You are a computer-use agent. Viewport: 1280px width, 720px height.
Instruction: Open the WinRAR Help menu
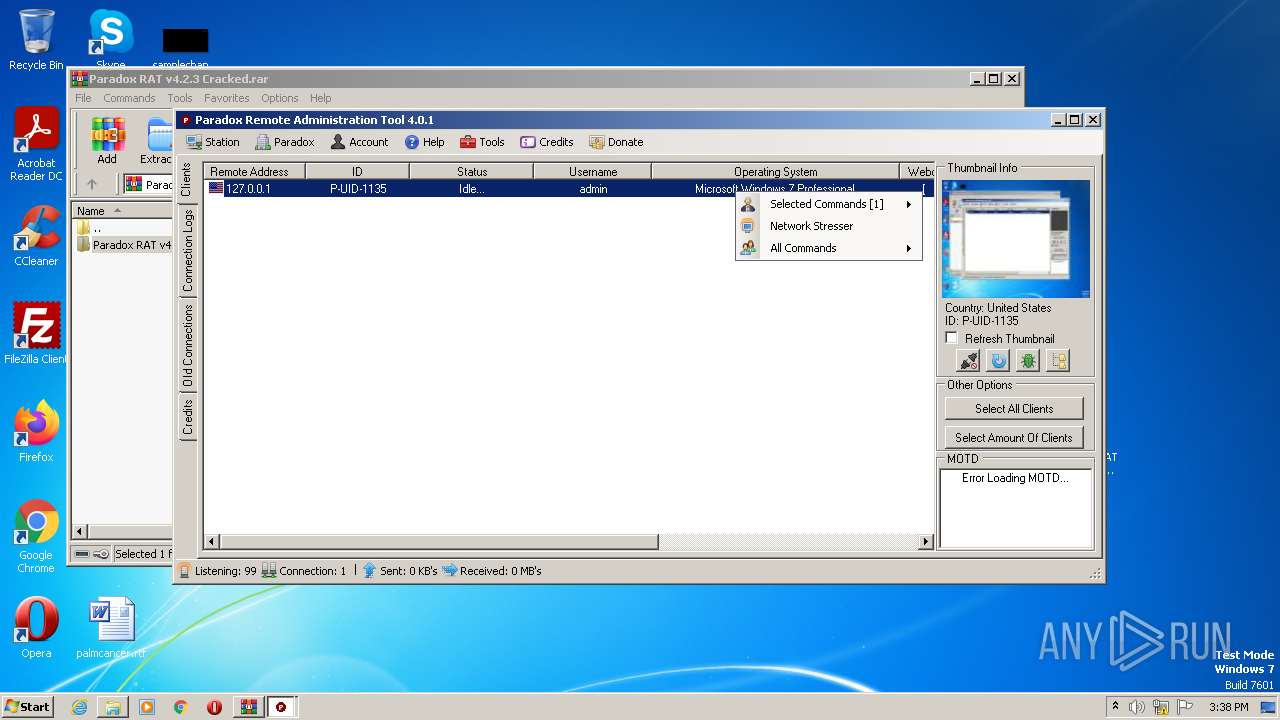pyautogui.click(x=320, y=98)
